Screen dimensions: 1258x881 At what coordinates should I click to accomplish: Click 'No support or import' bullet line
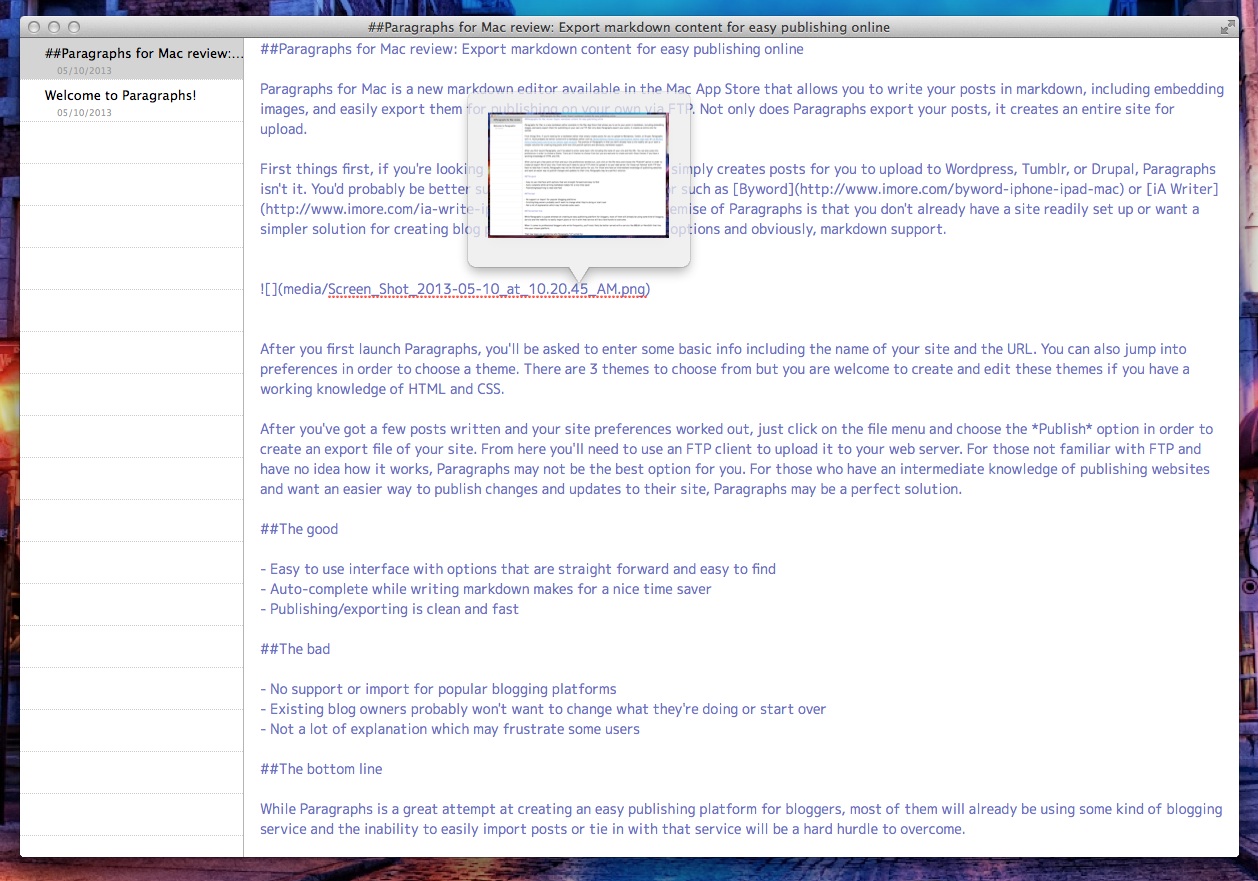click(x=438, y=689)
